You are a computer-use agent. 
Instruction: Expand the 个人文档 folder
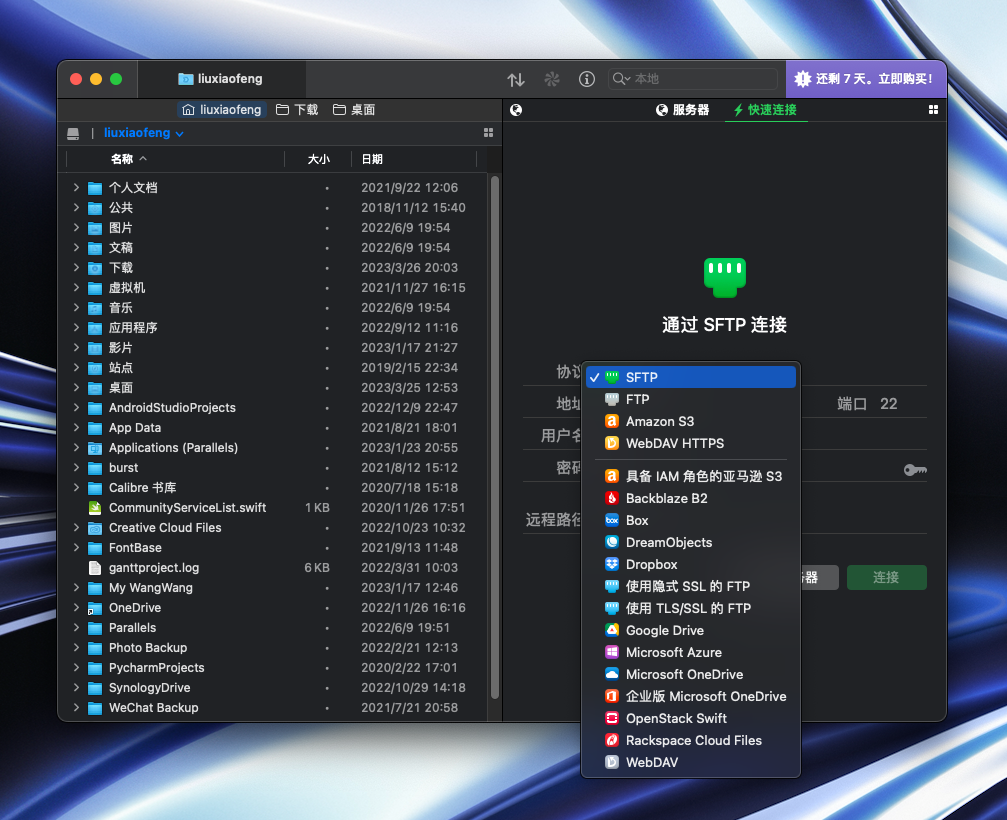coord(76,188)
